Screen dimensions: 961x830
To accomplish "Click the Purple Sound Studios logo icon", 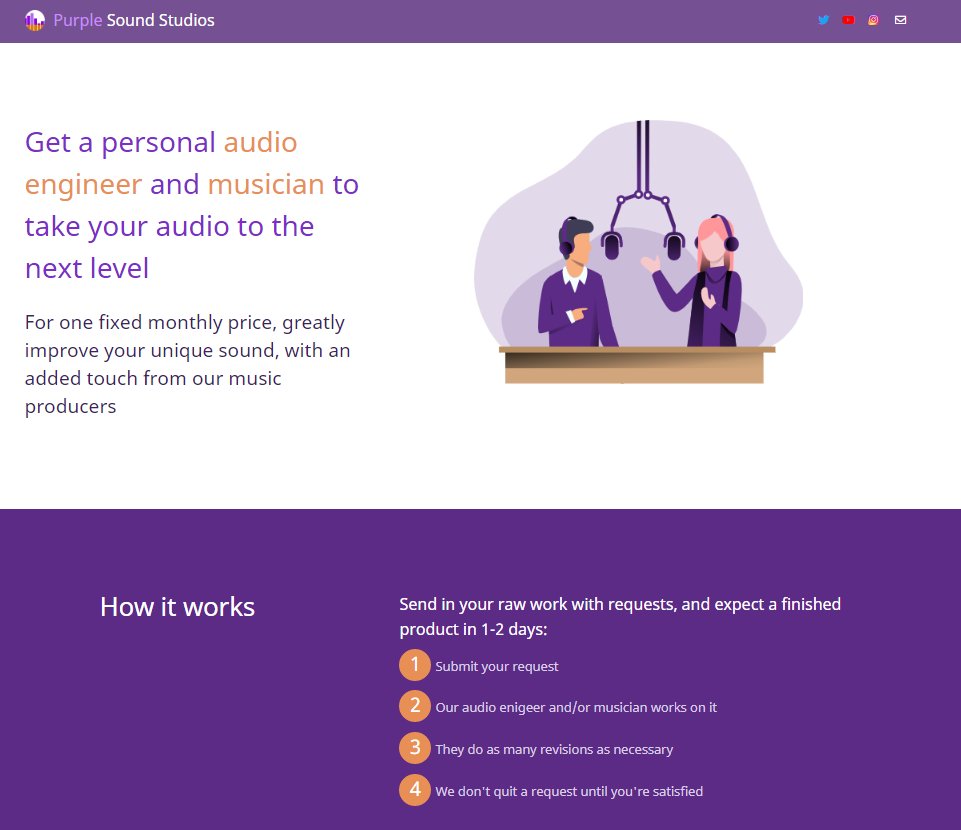I will [x=35, y=20].
